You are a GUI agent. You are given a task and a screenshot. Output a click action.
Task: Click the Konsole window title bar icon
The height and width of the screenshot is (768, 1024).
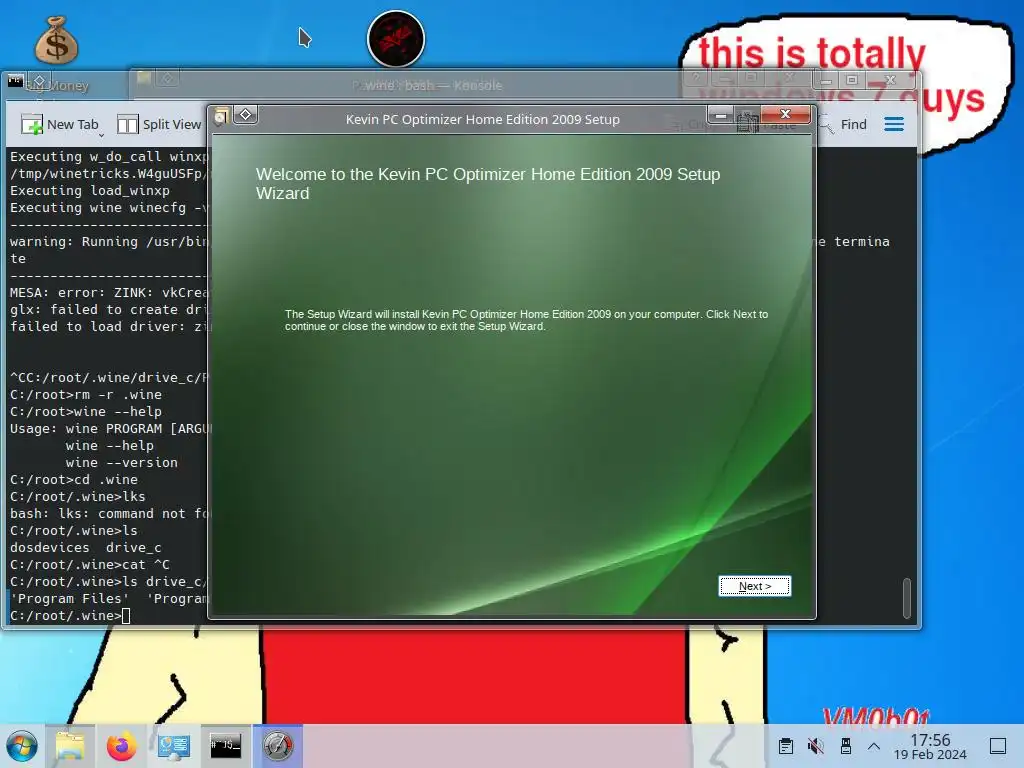[16, 81]
